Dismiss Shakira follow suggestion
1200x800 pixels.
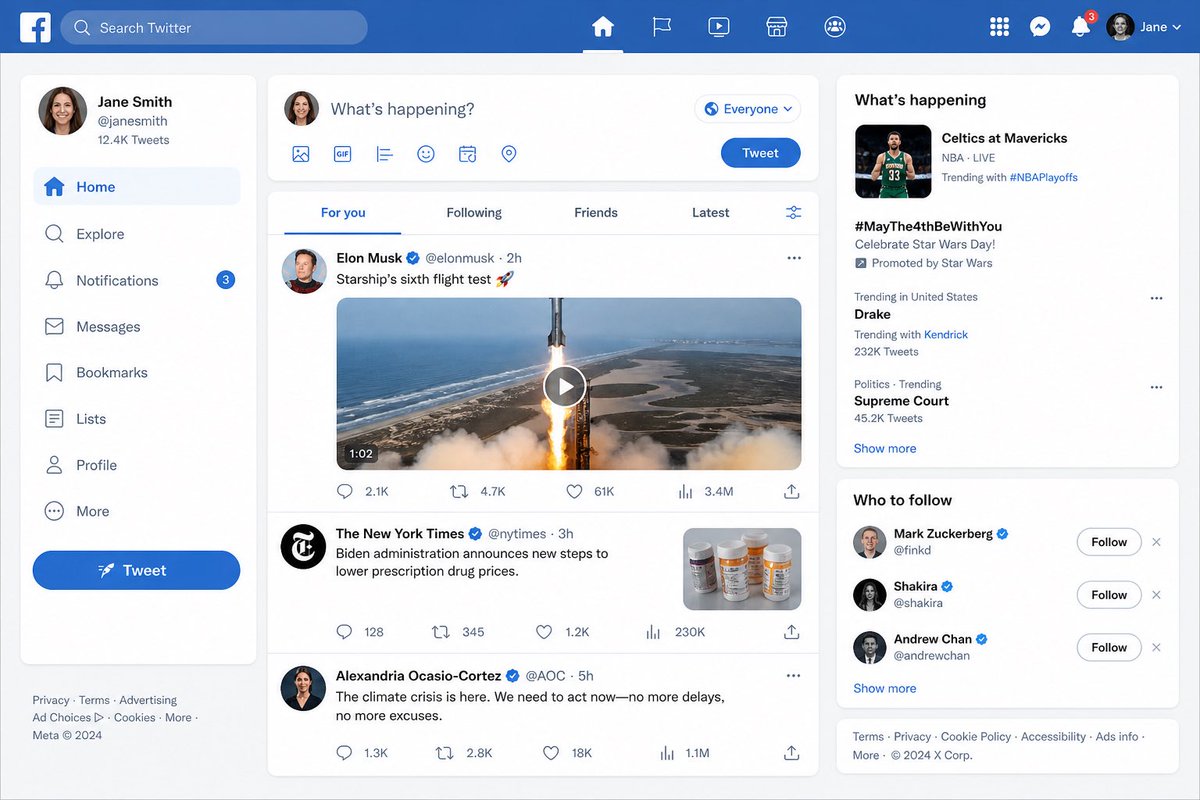[1157, 595]
